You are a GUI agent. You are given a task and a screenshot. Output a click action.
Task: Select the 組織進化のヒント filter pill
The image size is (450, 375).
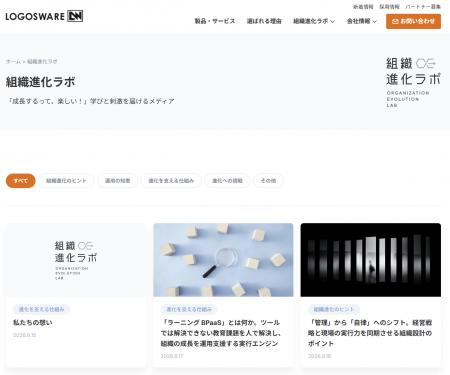[x=66, y=181]
